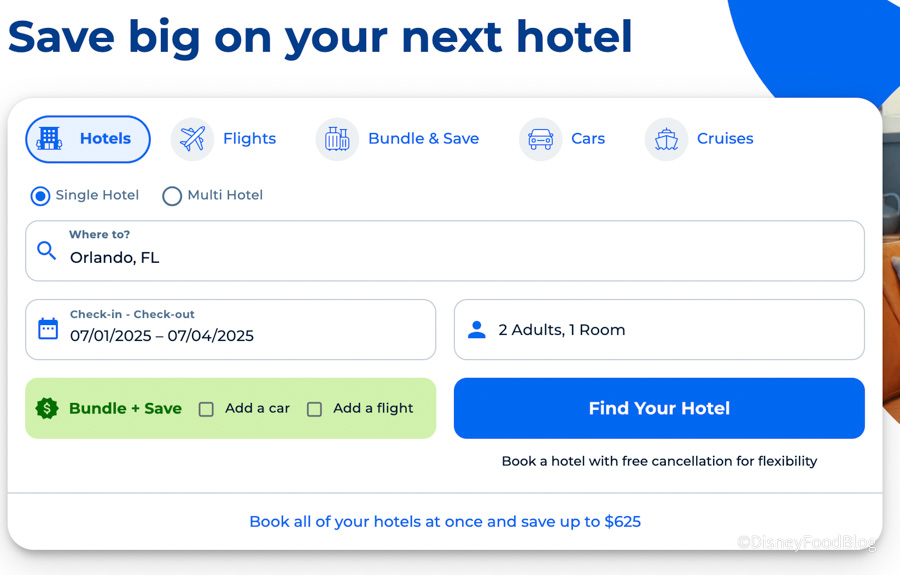Click the guest person icon
The image size is (900, 575).
tap(477, 330)
